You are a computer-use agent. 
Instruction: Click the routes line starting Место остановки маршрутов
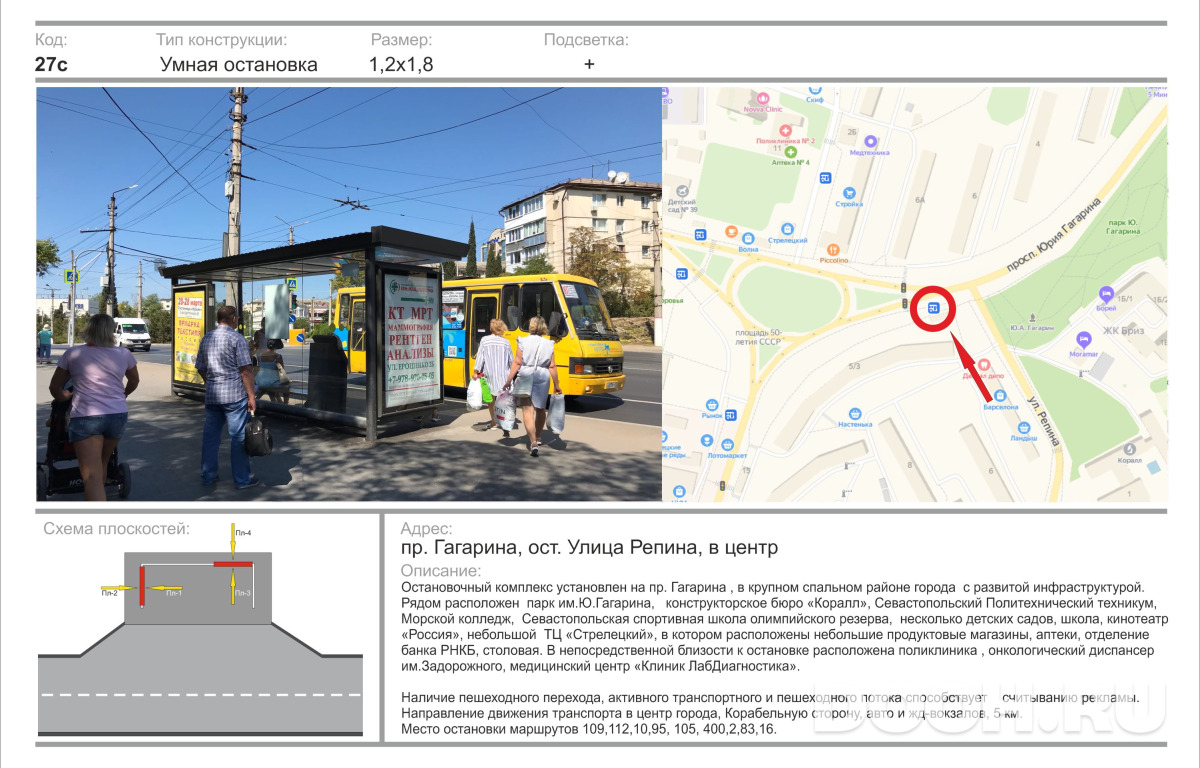coord(589,730)
